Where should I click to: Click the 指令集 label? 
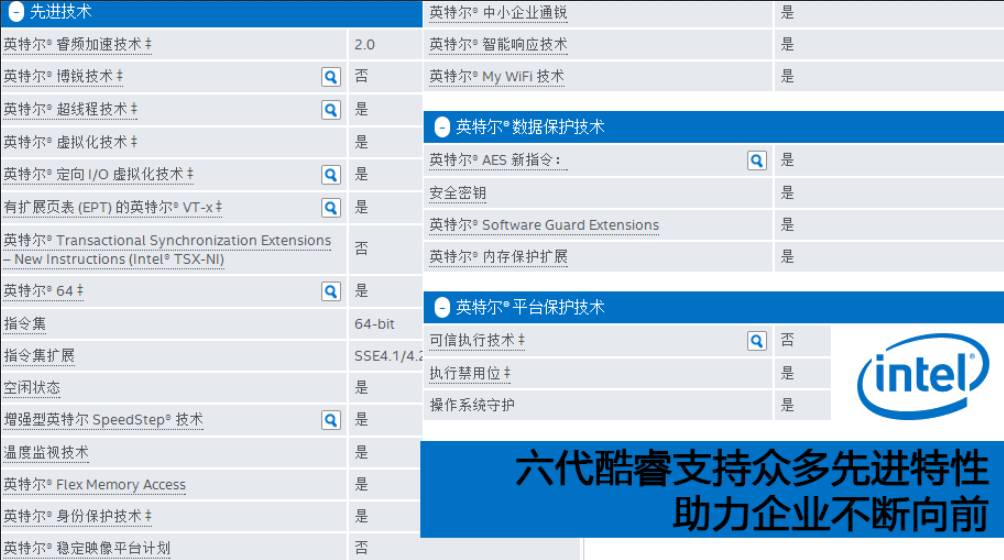click(25, 323)
